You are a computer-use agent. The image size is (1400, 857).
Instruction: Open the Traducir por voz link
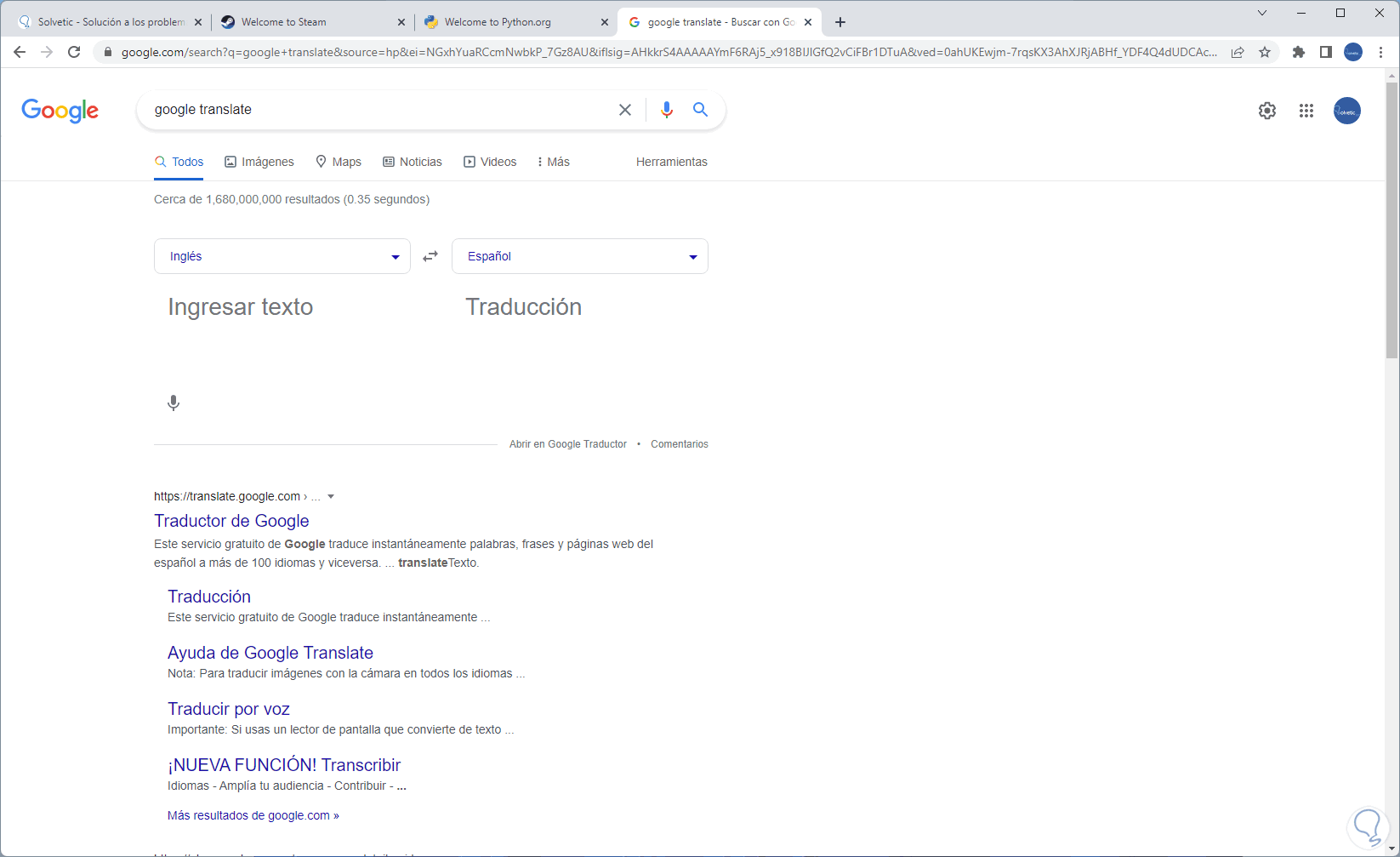pos(229,709)
